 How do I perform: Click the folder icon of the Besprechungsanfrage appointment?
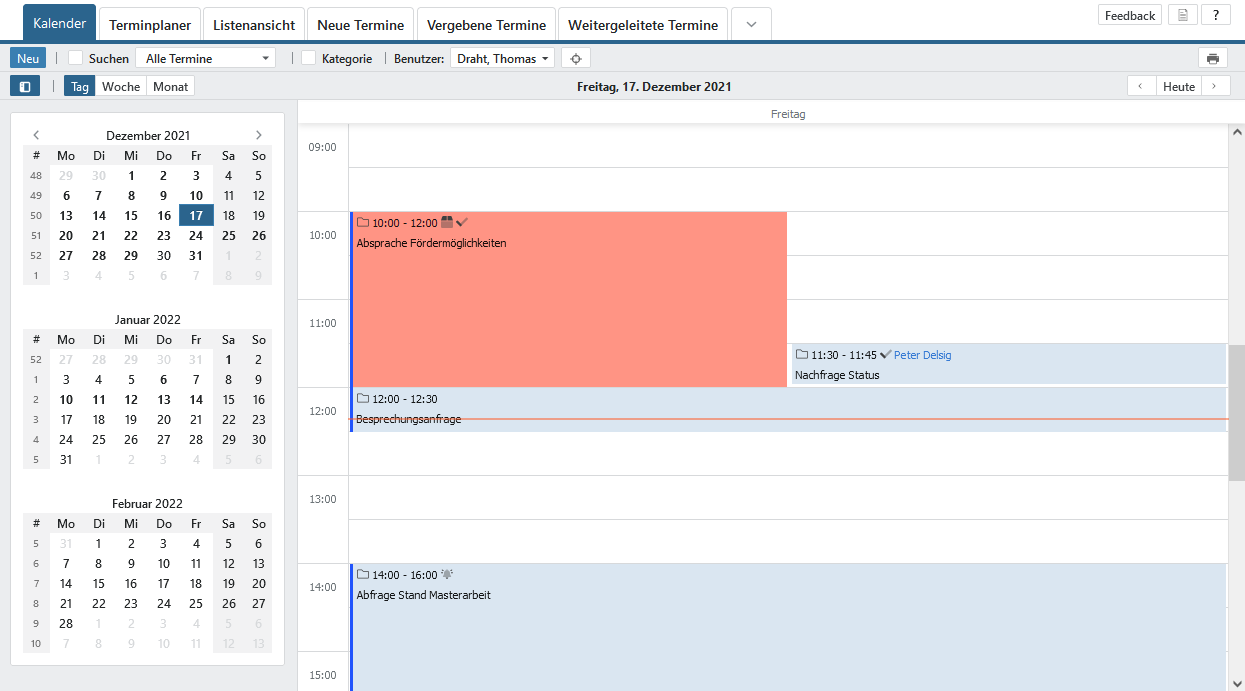(x=363, y=398)
